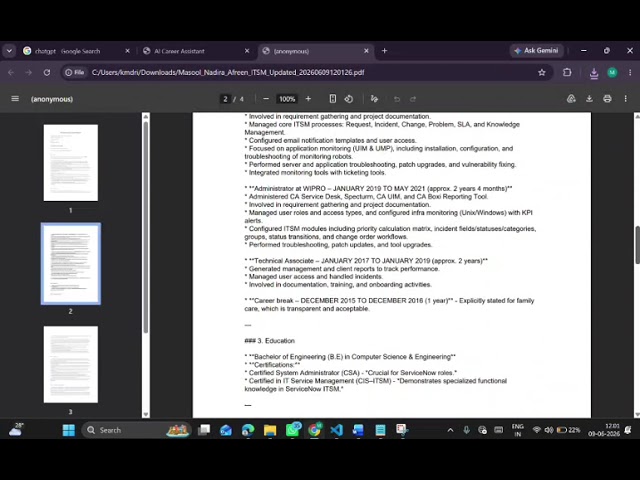
Task: Click the document vertical scrollbar thumb
Action: [x=637, y=245]
